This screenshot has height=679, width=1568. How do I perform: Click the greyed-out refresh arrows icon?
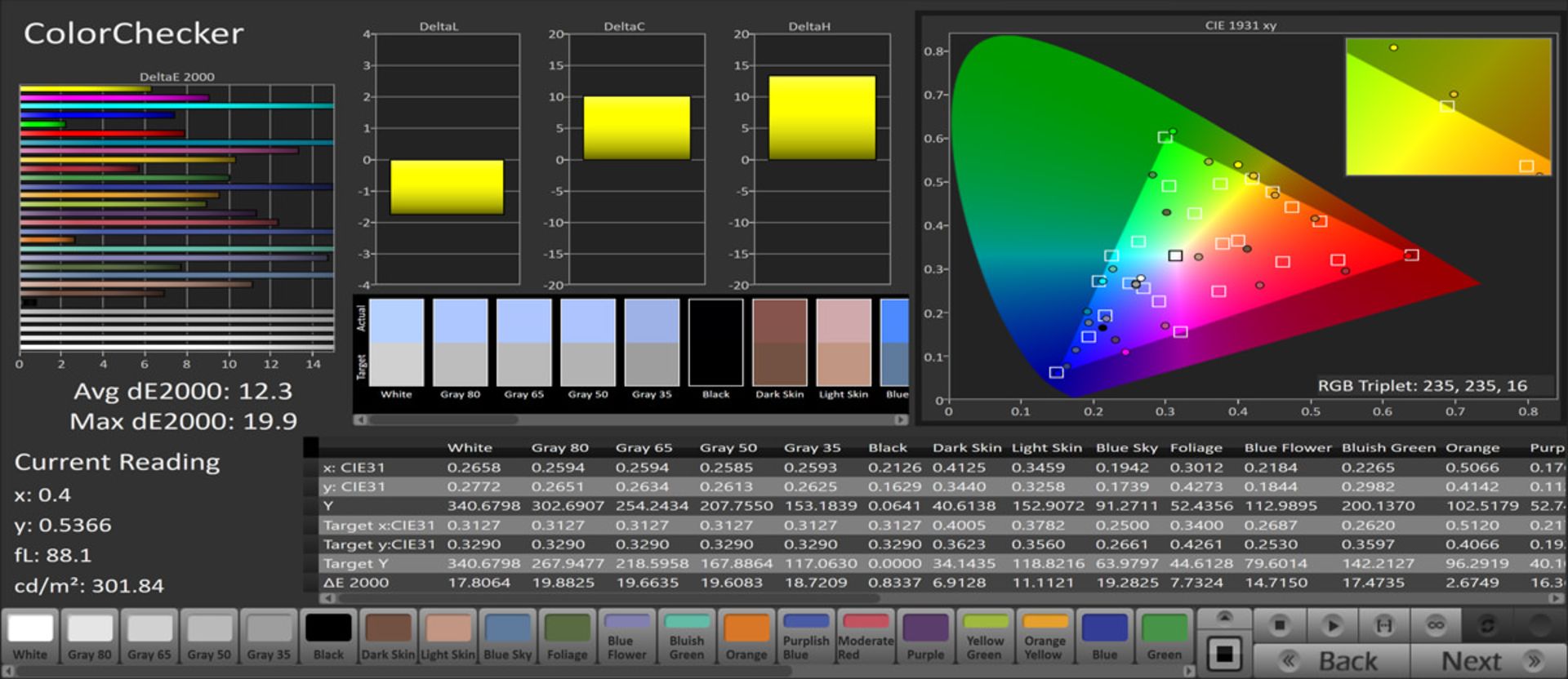[x=1487, y=625]
